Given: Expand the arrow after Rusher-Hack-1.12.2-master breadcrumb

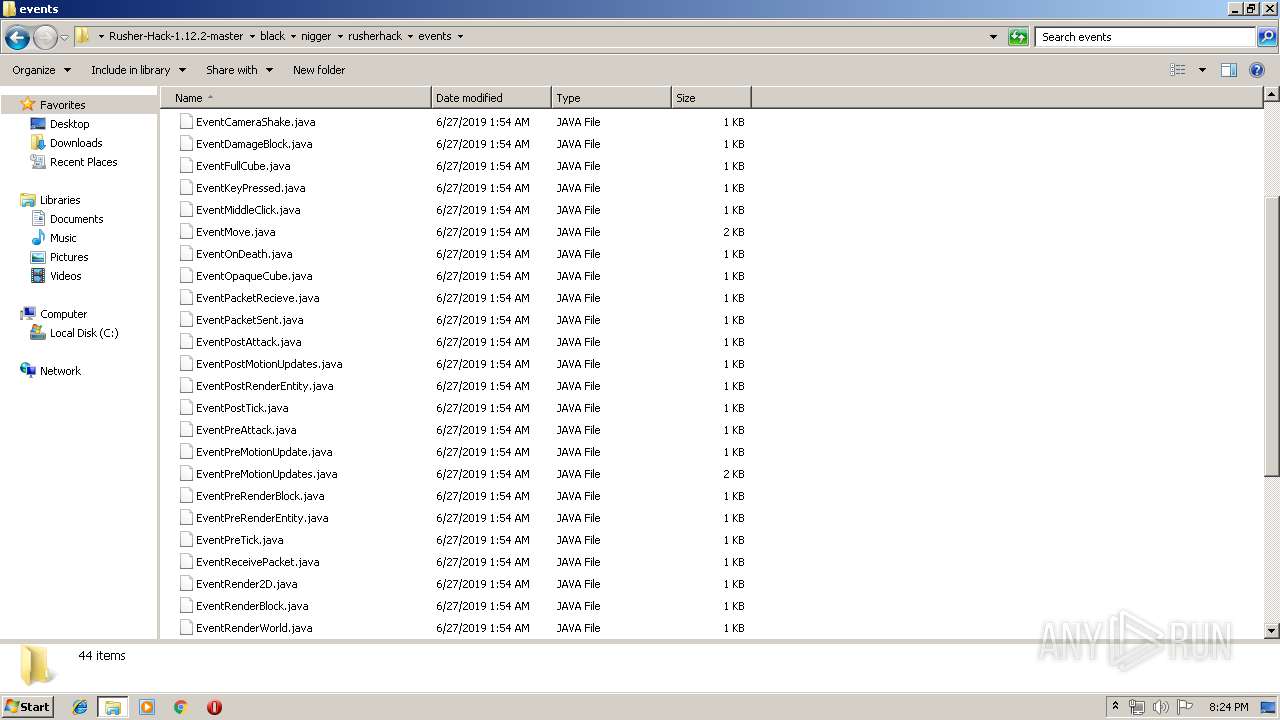Looking at the screenshot, I should (252, 36).
